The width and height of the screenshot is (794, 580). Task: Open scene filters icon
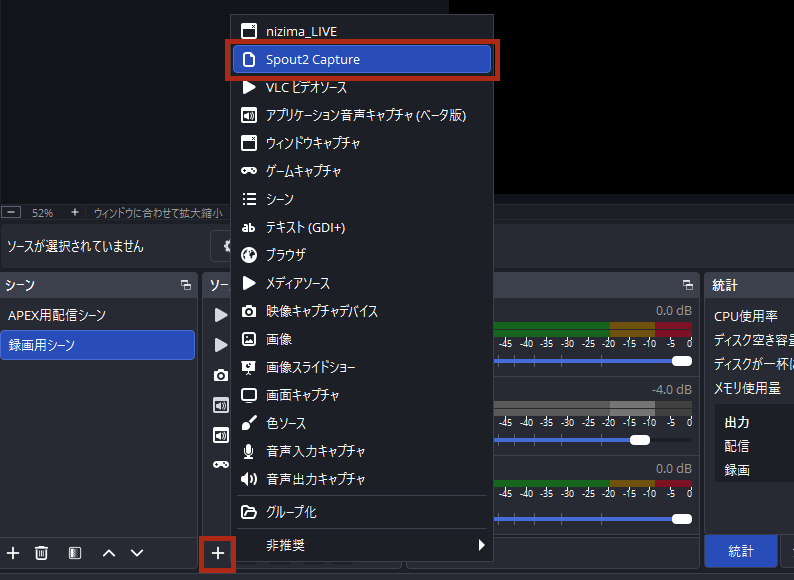point(74,553)
